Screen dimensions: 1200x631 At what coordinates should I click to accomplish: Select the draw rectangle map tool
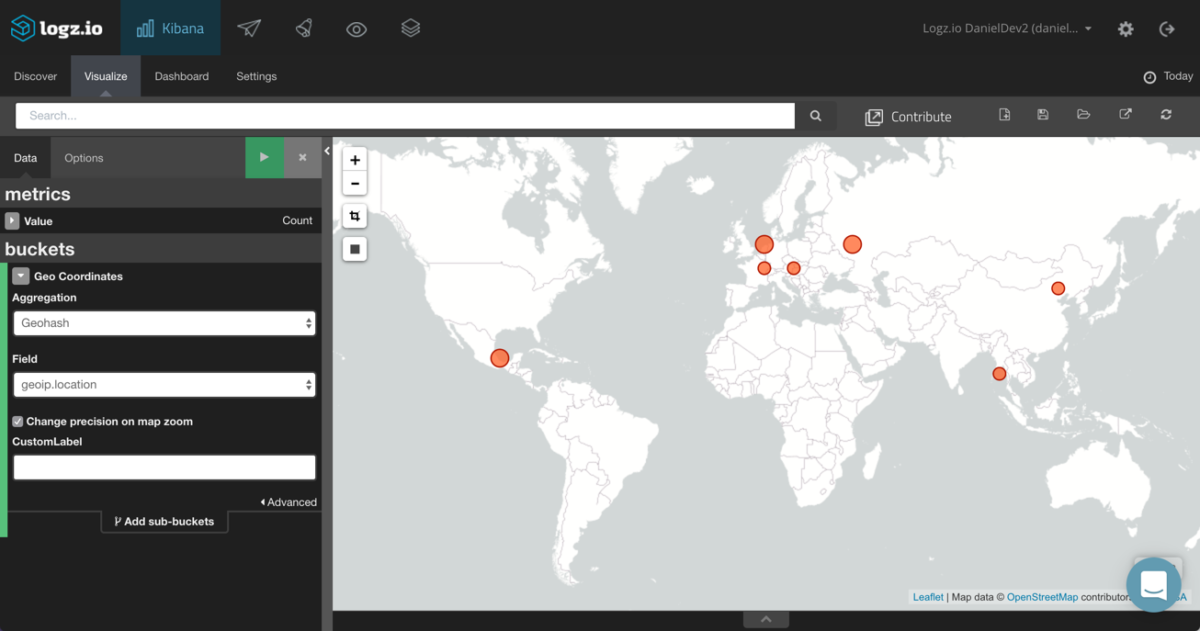[355, 248]
